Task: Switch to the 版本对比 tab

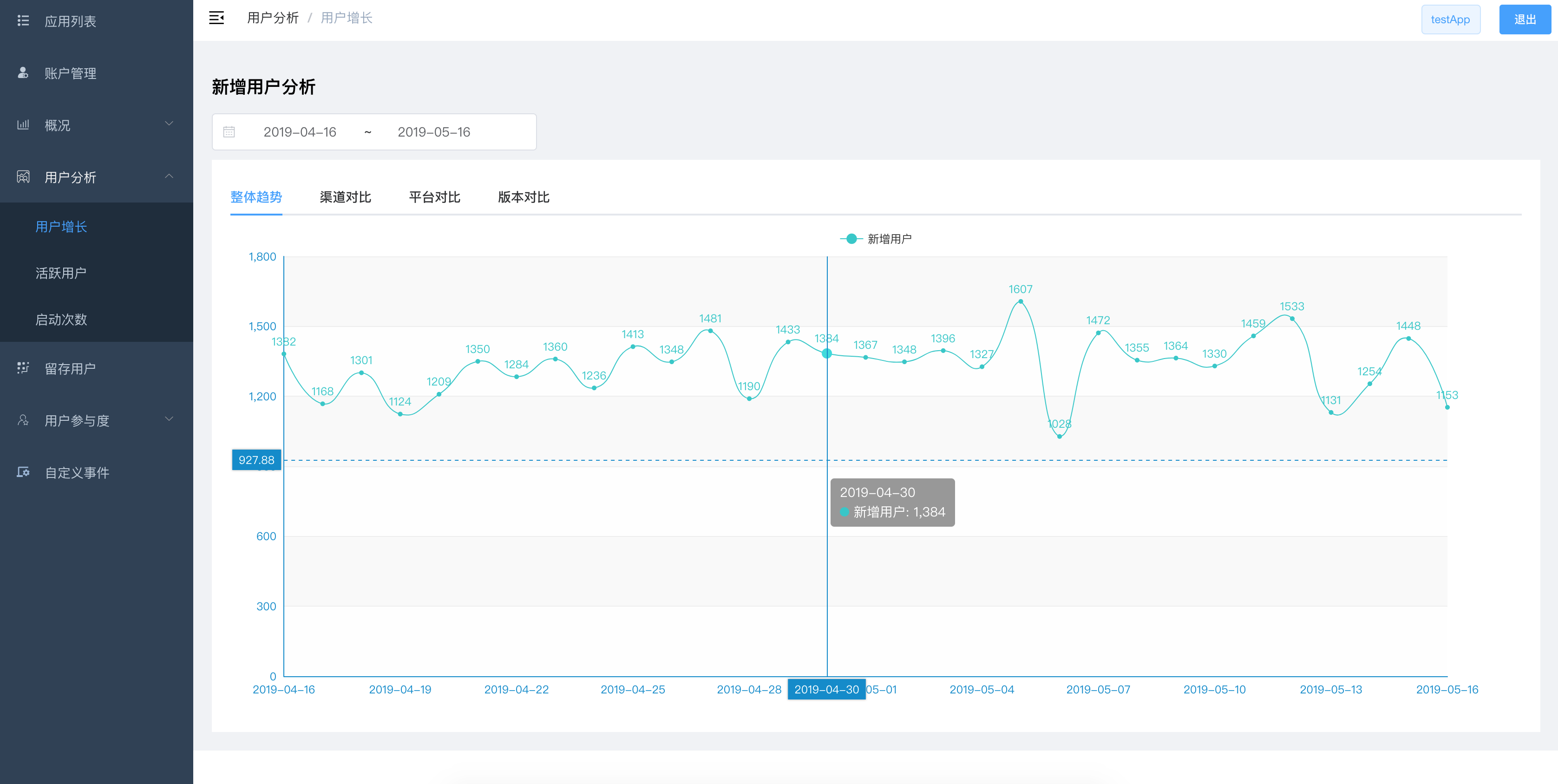Action: [523, 197]
